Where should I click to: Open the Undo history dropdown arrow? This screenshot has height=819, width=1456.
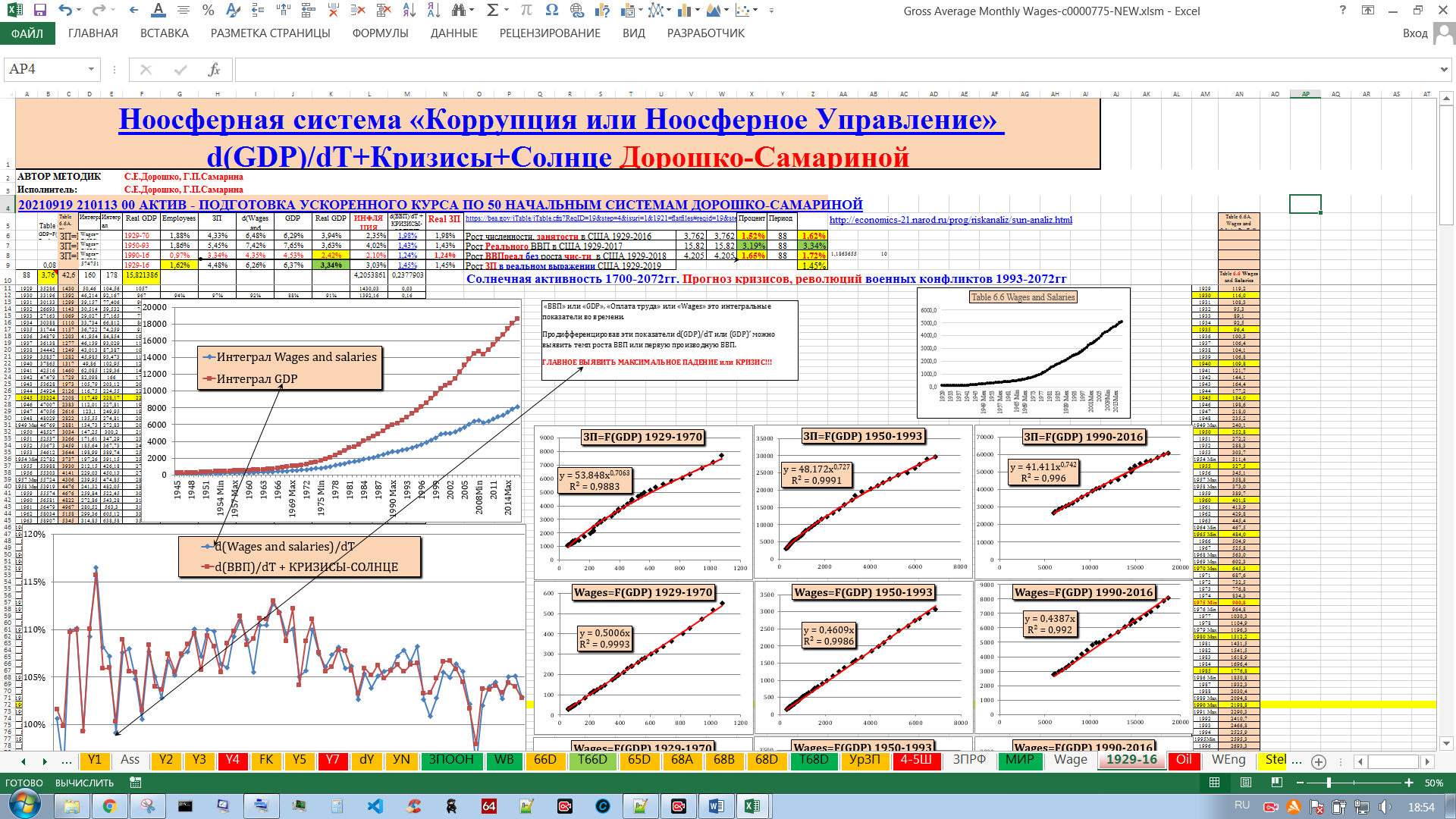(80, 11)
